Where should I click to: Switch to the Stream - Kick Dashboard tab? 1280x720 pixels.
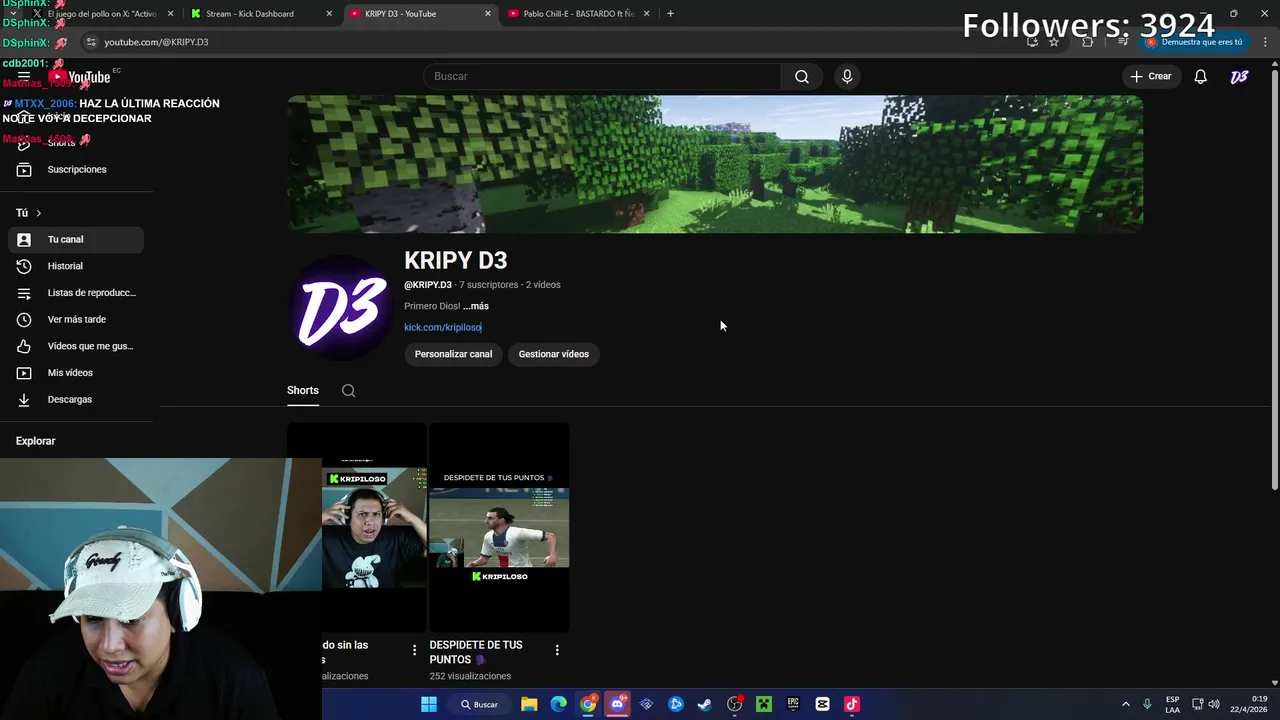(x=262, y=14)
